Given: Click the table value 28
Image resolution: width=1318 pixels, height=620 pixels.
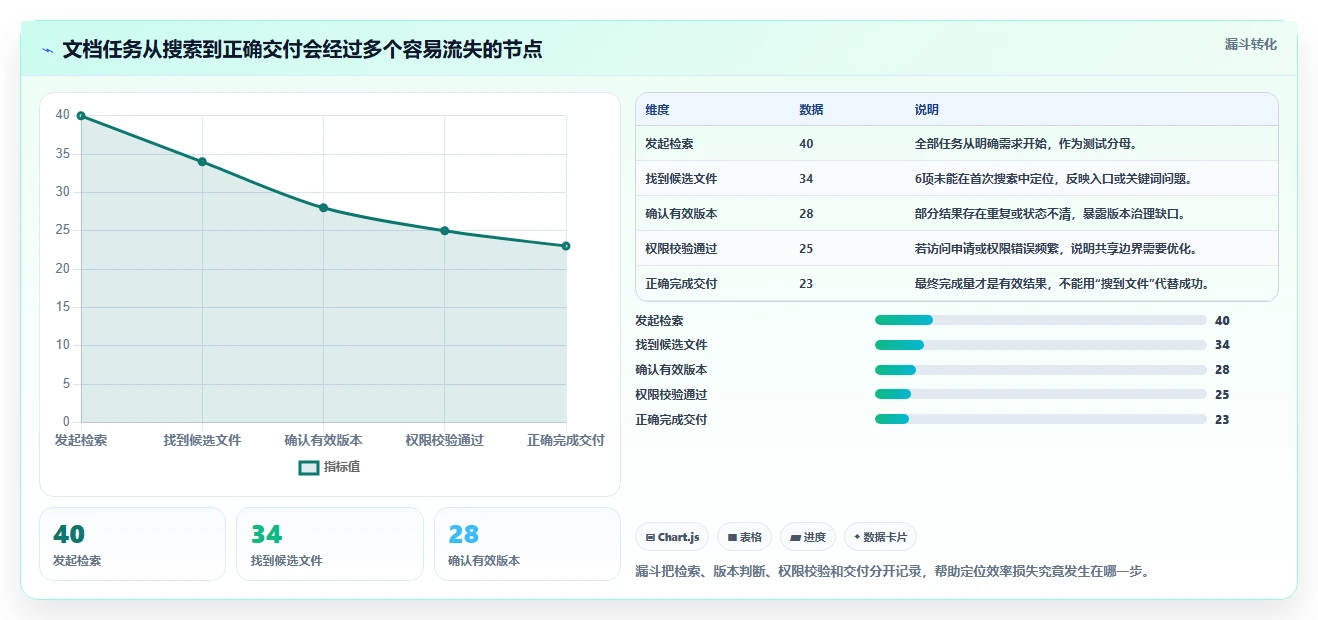Looking at the screenshot, I should [806, 214].
